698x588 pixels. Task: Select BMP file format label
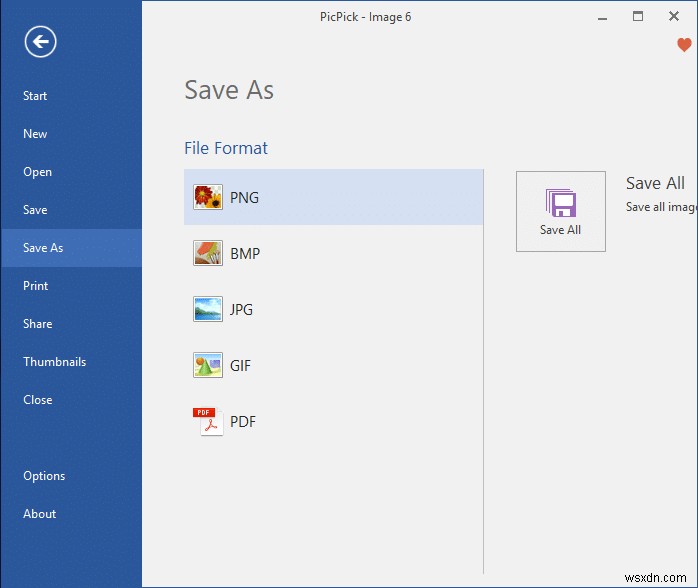coord(245,254)
